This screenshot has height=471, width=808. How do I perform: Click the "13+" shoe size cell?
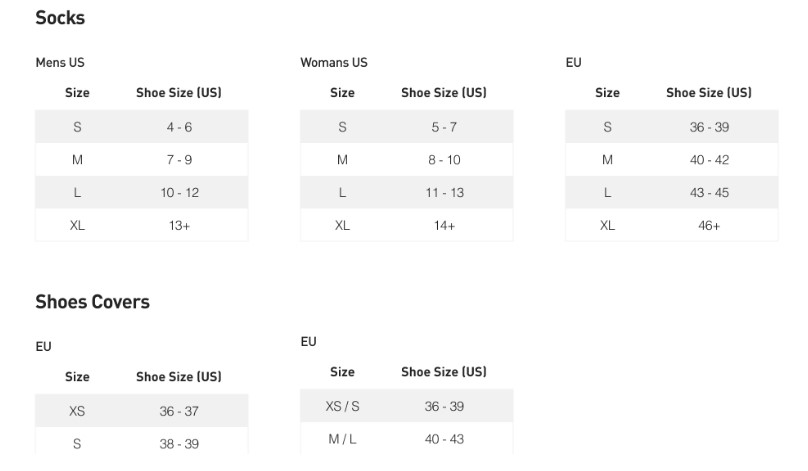[179, 226]
